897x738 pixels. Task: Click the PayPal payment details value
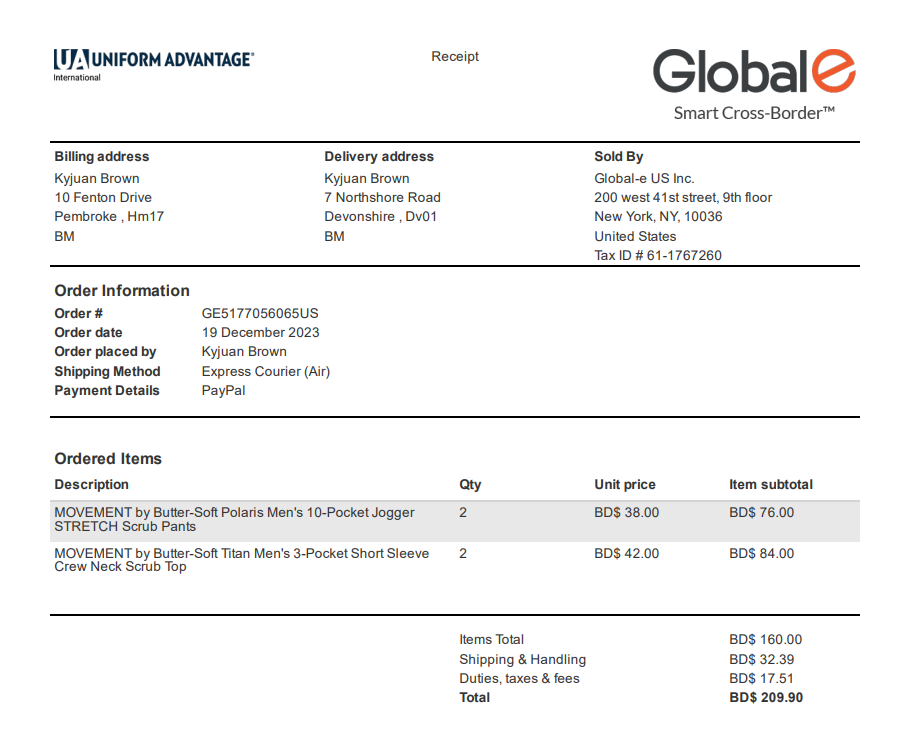click(x=223, y=391)
